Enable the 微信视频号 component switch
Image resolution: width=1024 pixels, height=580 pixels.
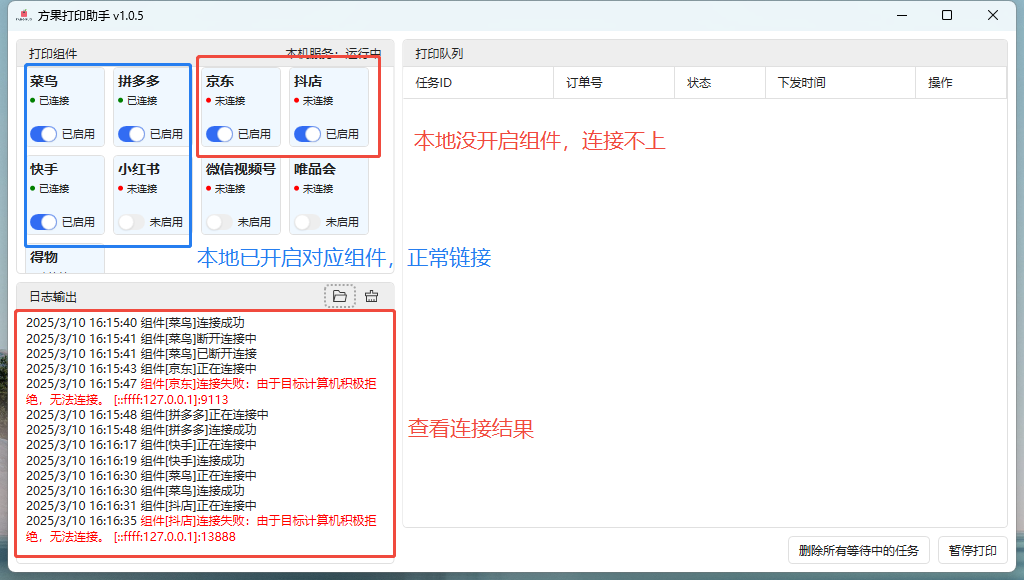coord(219,222)
